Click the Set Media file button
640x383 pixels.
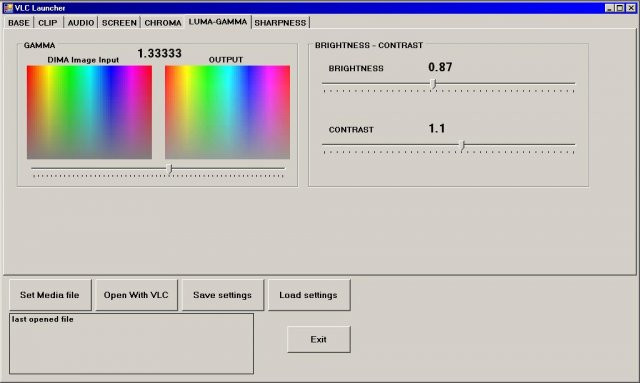pos(50,295)
